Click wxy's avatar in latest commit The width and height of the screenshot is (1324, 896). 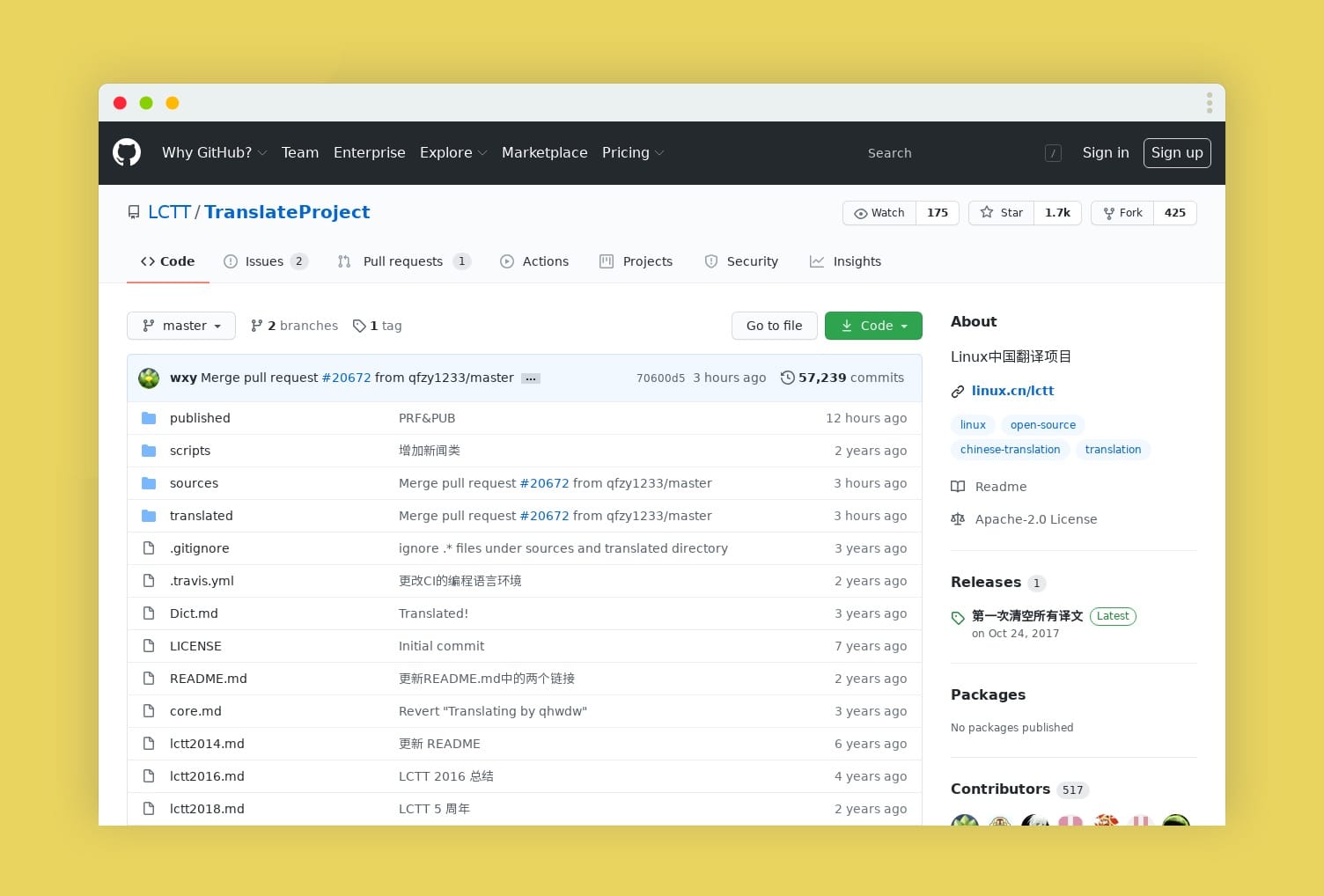pos(149,378)
